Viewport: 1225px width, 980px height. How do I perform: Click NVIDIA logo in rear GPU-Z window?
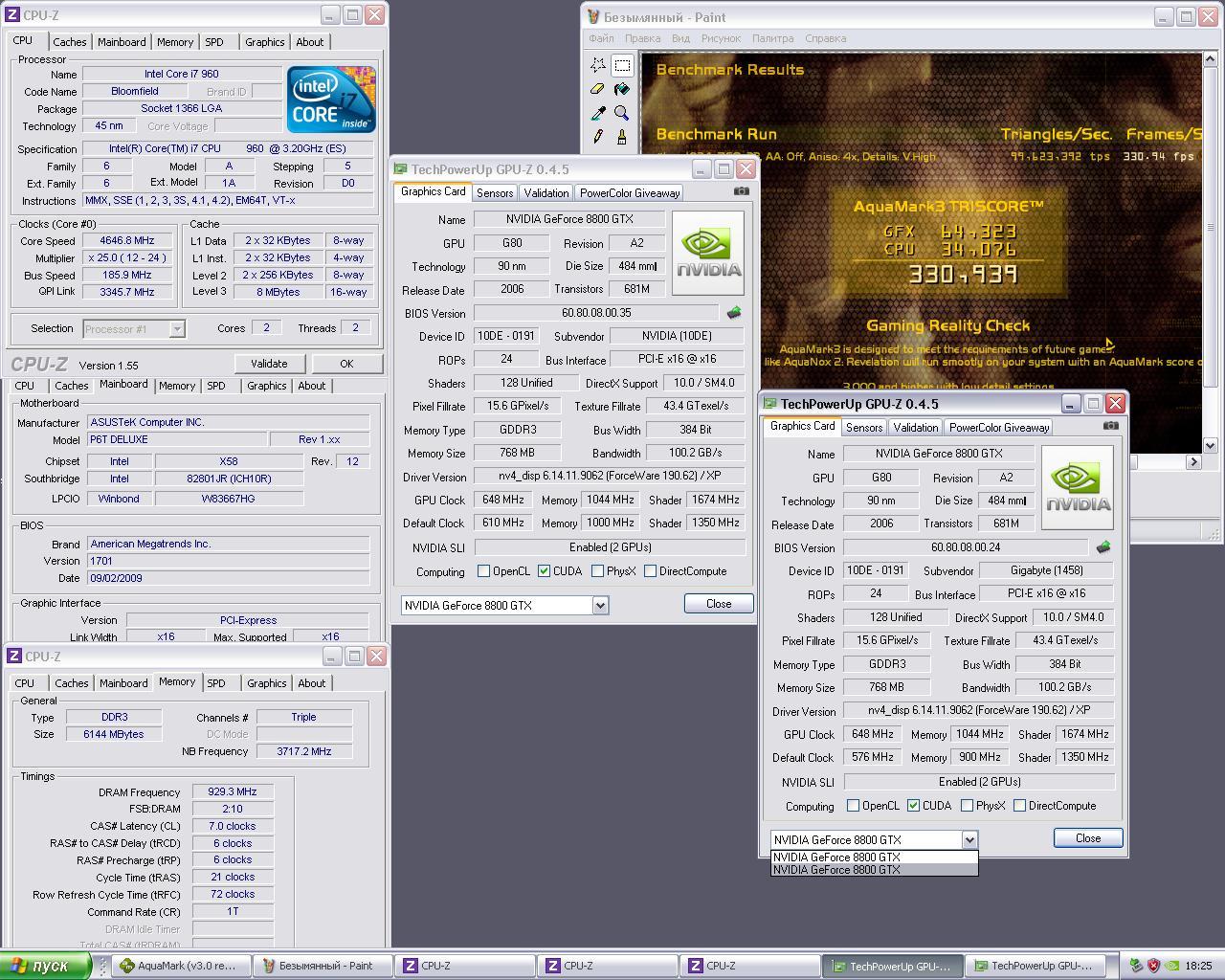[708, 254]
